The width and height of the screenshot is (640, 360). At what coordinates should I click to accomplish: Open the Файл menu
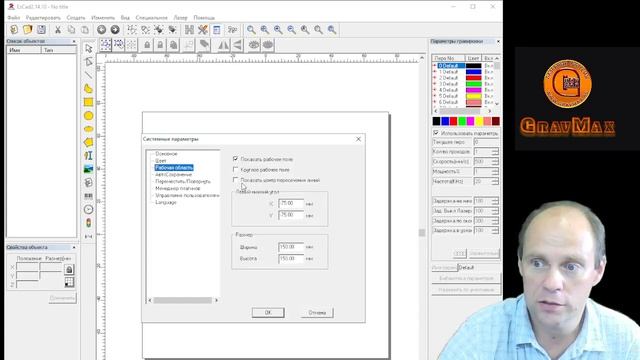point(14,18)
